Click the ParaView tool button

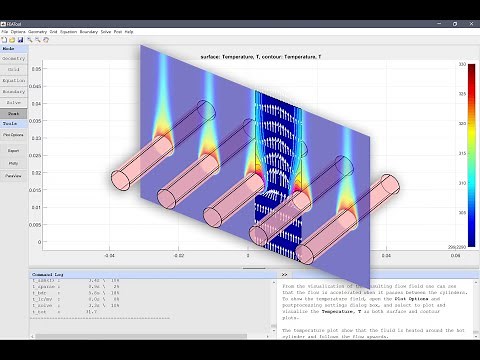point(14,176)
